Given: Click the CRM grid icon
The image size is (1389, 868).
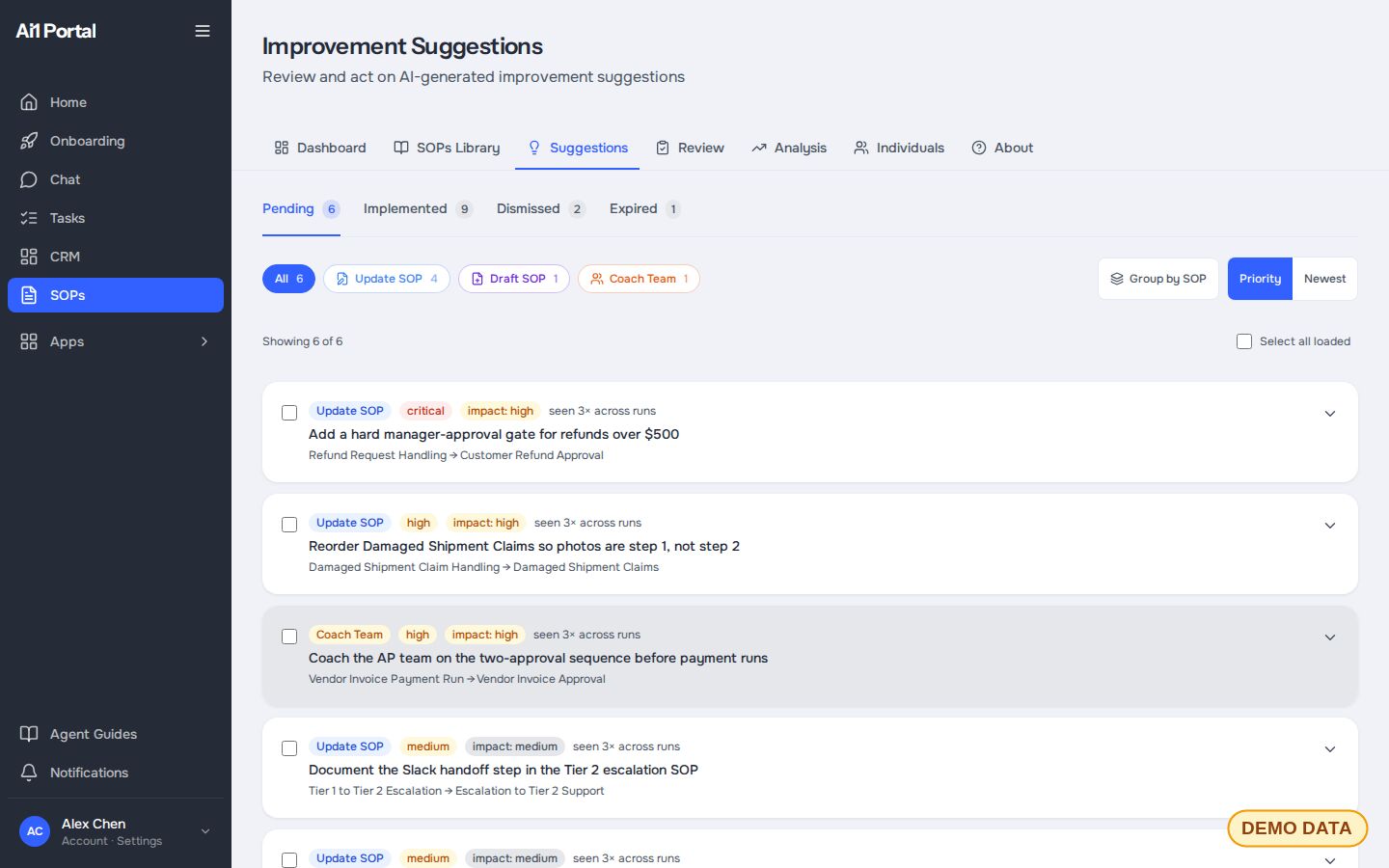Looking at the screenshot, I should click(29, 257).
